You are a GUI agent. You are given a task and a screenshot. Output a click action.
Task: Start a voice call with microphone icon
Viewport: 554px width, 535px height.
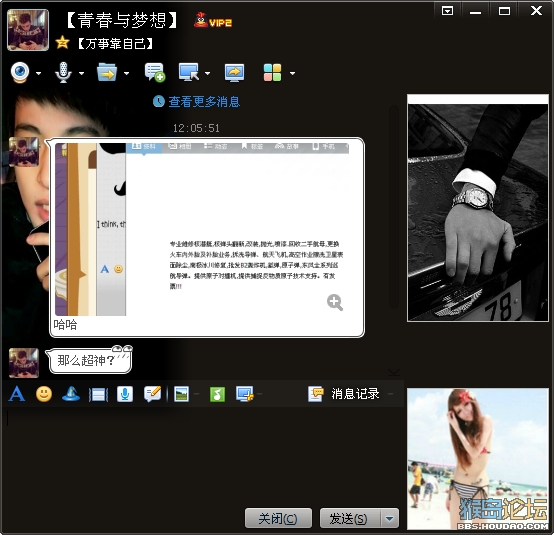tap(63, 72)
